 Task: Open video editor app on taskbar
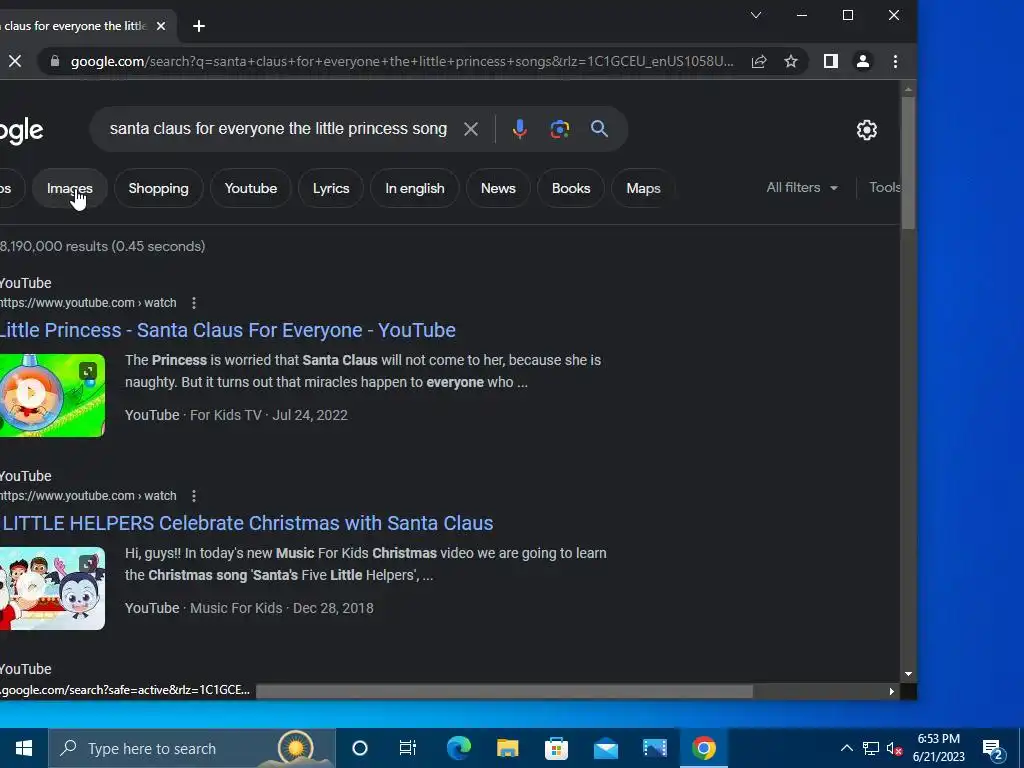click(654, 748)
